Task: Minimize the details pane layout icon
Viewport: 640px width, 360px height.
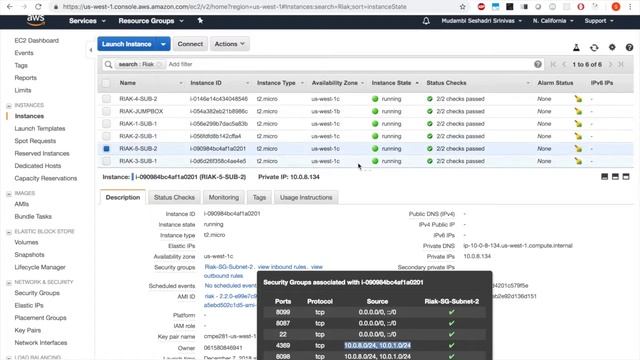Action: pos(604,177)
